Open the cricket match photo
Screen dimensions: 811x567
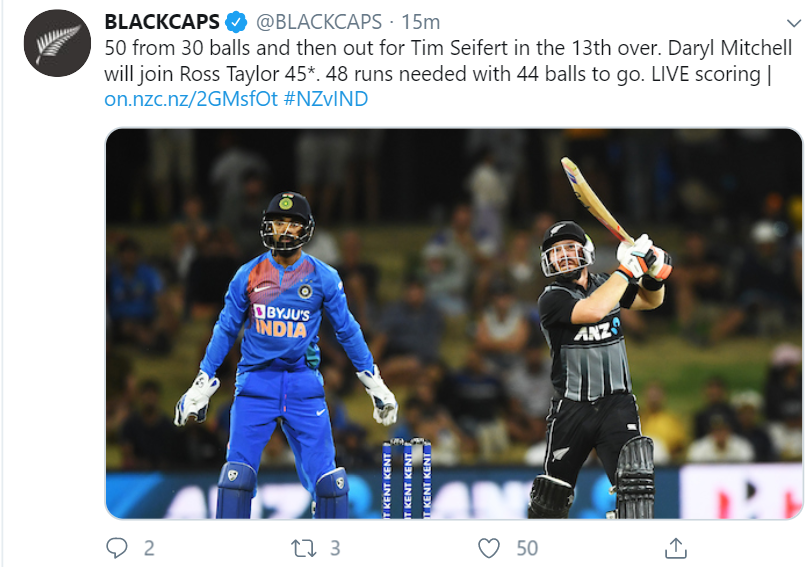(x=454, y=324)
